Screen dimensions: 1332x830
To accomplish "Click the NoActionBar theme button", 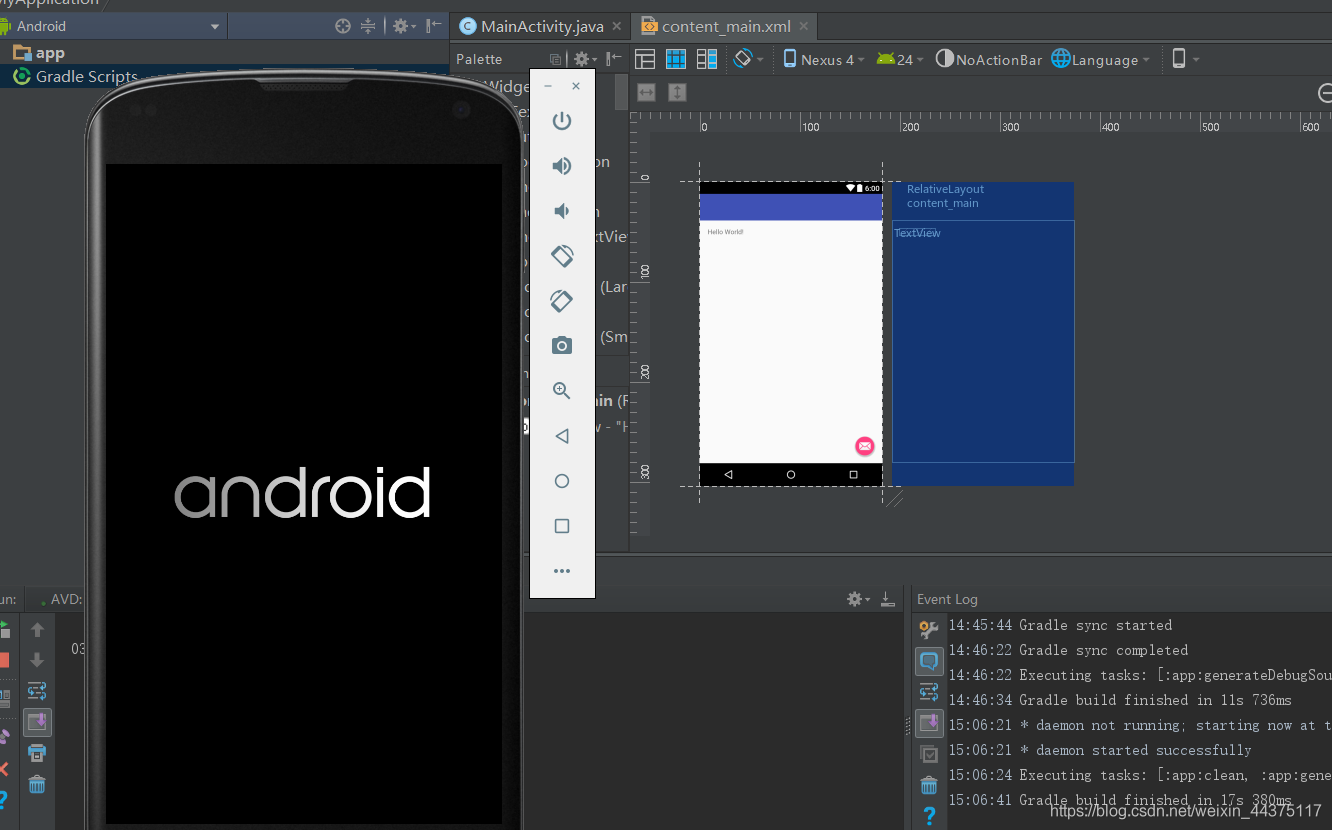I will [989, 59].
